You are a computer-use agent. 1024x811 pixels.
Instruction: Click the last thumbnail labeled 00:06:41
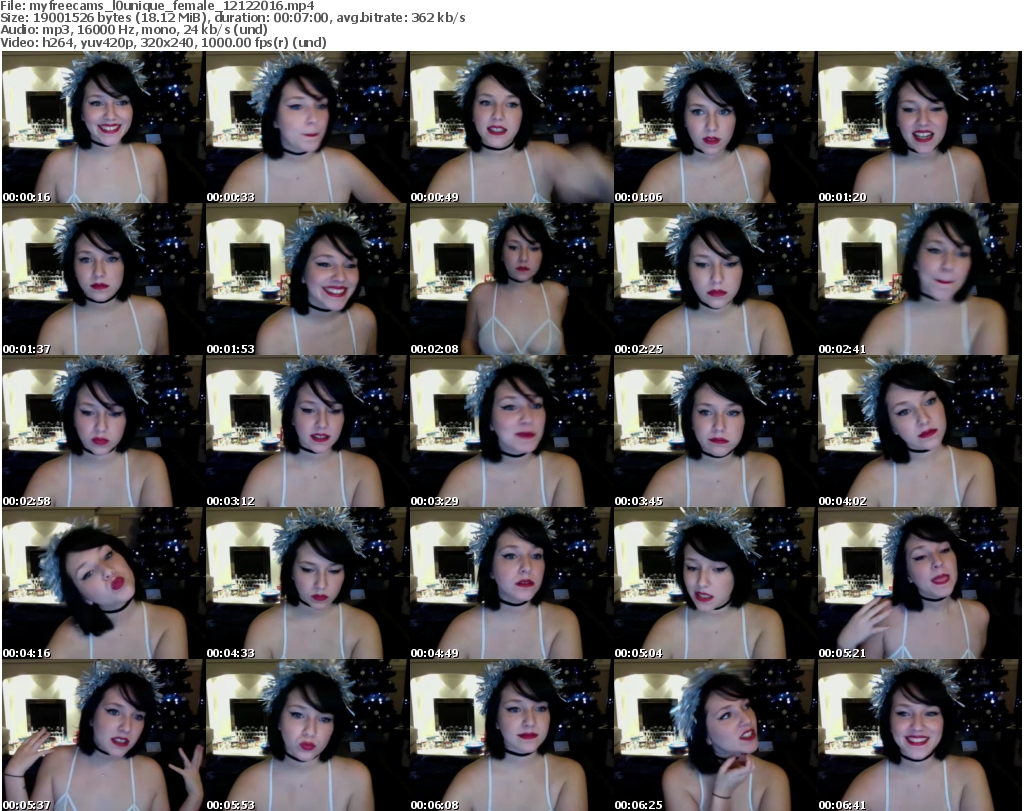pyautogui.click(x=919, y=735)
